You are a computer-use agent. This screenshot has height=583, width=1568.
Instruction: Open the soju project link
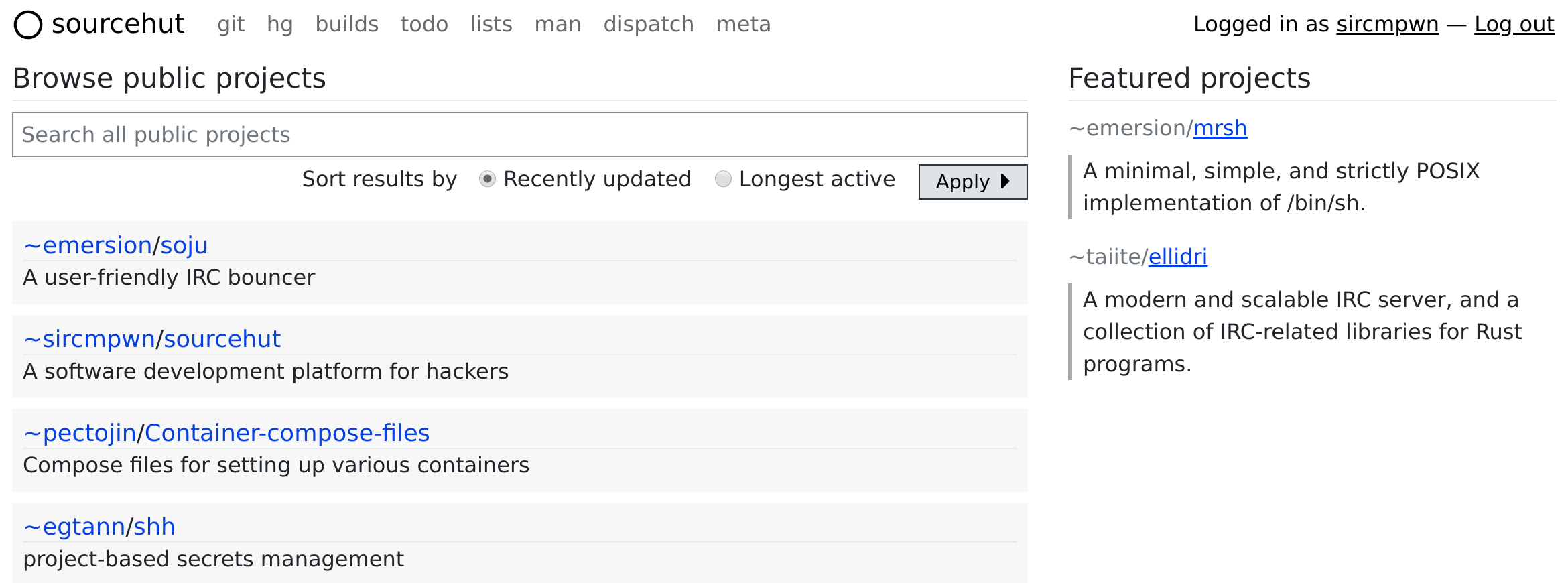tap(184, 245)
